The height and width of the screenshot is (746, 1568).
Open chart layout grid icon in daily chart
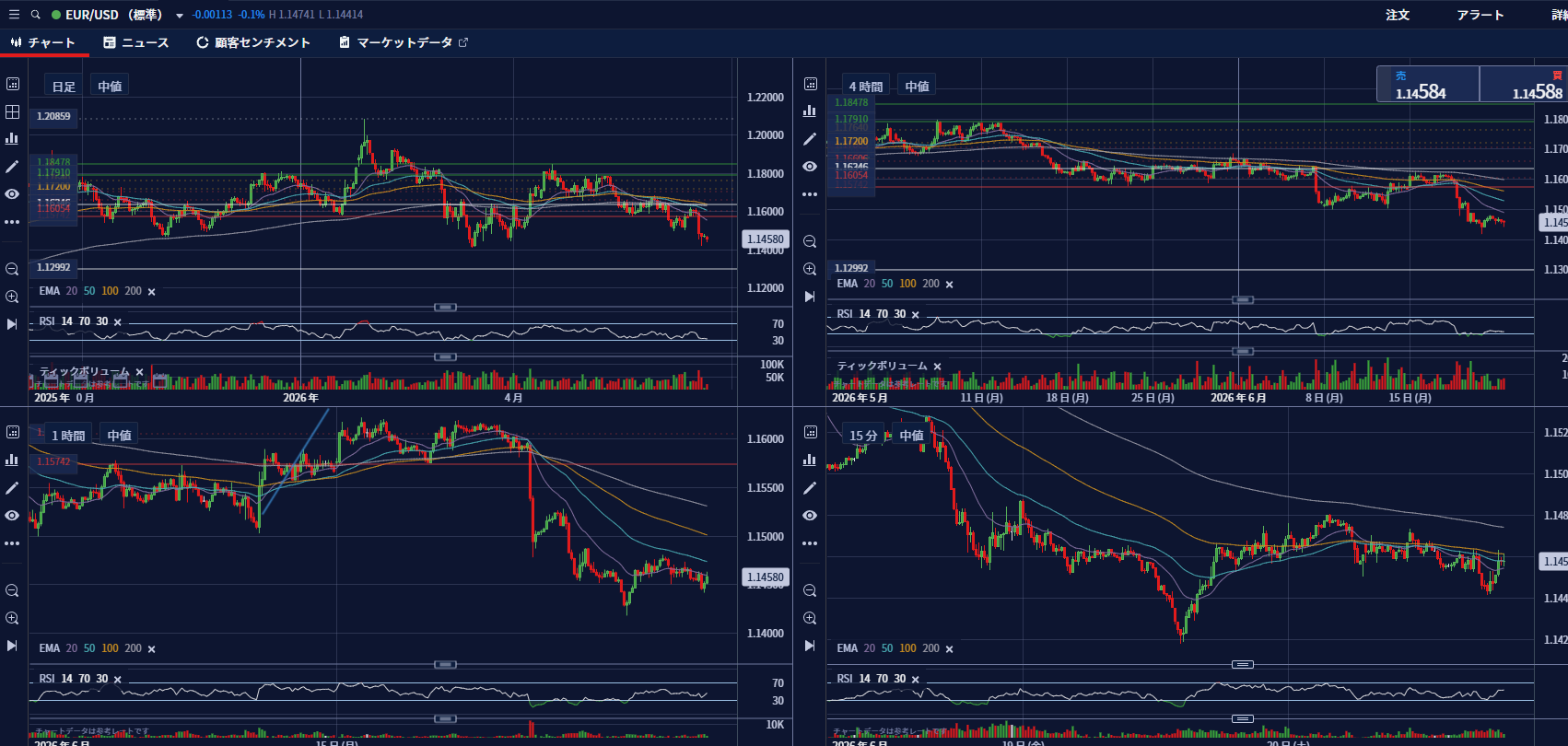pyautogui.click(x=12, y=111)
